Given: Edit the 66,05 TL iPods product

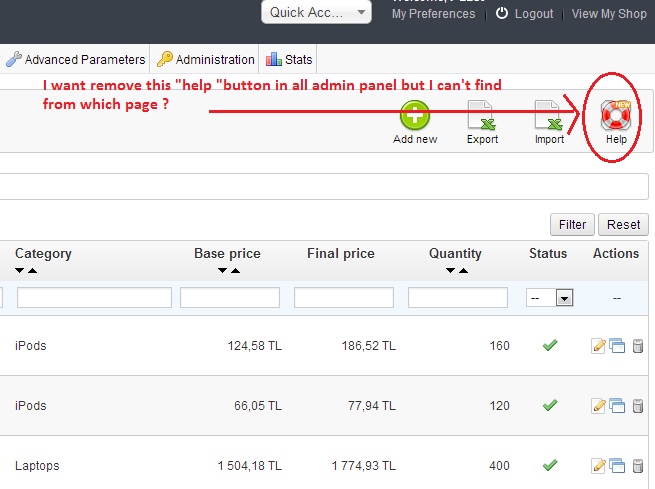Looking at the screenshot, I should pyautogui.click(x=598, y=405).
